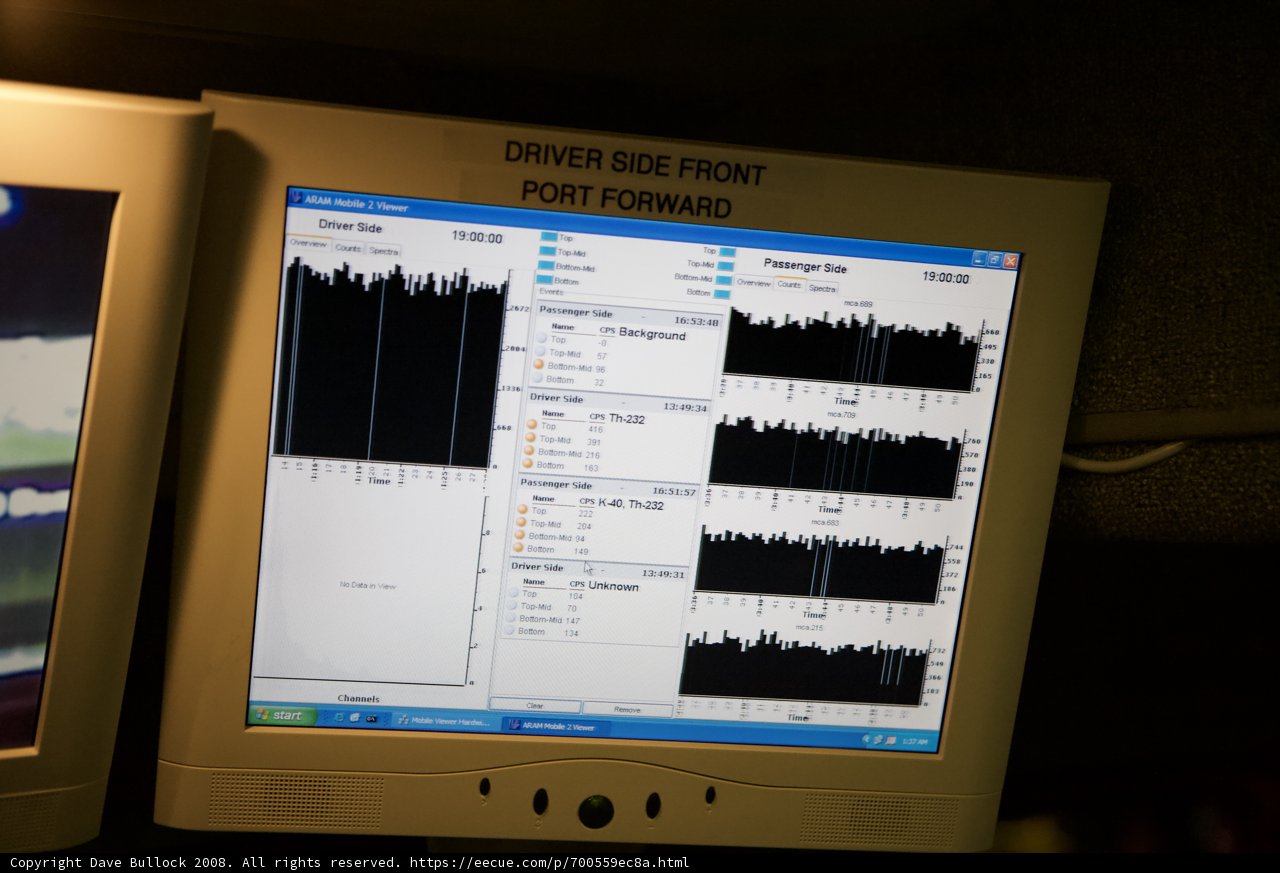Select the Passenger Side 16:51:57 event header

(x=608, y=487)
